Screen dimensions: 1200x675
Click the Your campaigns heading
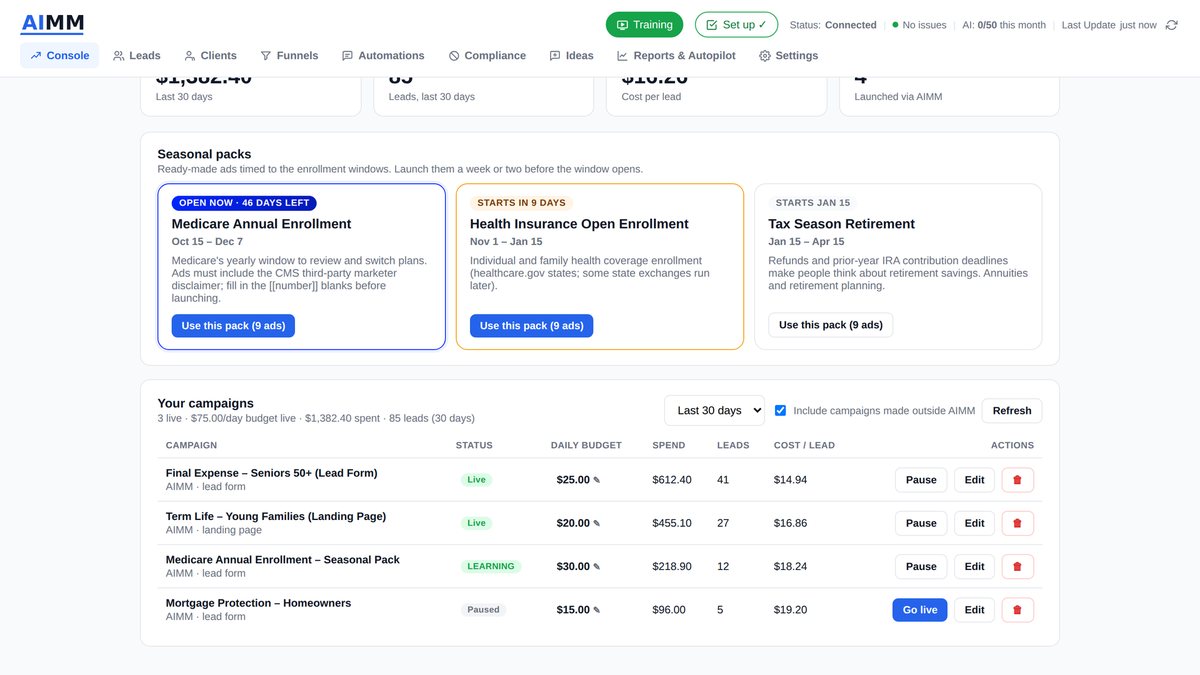click(205, 403)
